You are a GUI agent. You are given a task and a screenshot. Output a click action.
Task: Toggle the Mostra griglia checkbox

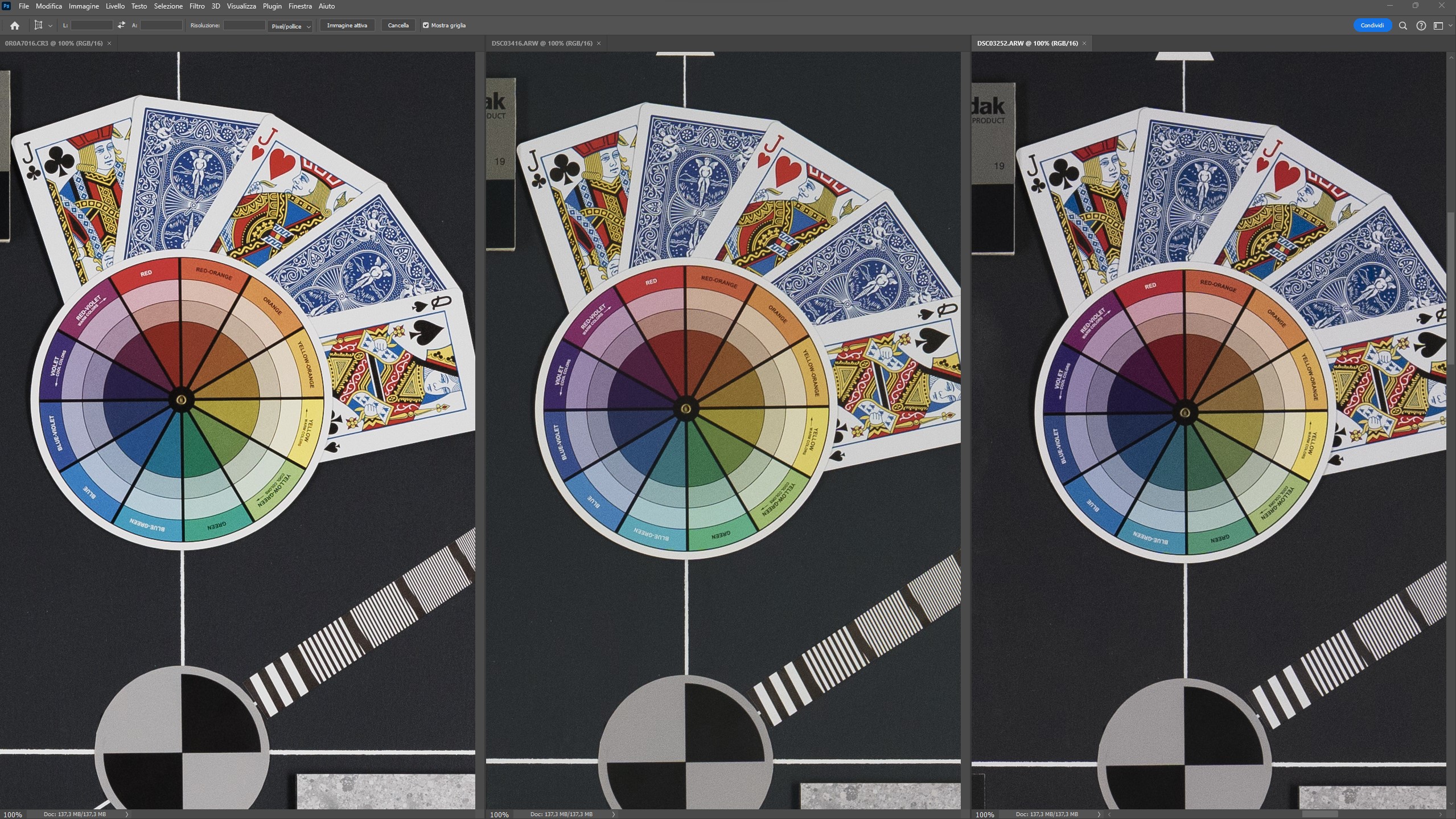point(426,25)
